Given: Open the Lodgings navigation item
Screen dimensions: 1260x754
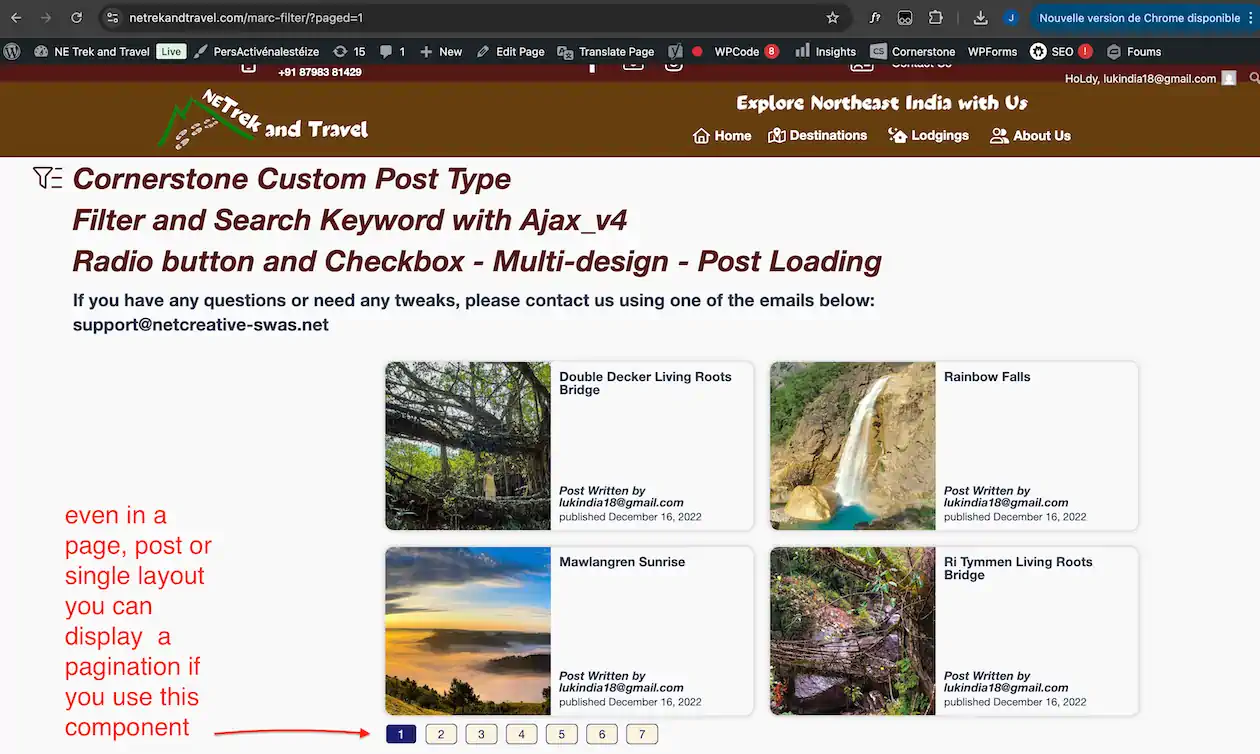Looking at the screenshot, I should point(928,136).
